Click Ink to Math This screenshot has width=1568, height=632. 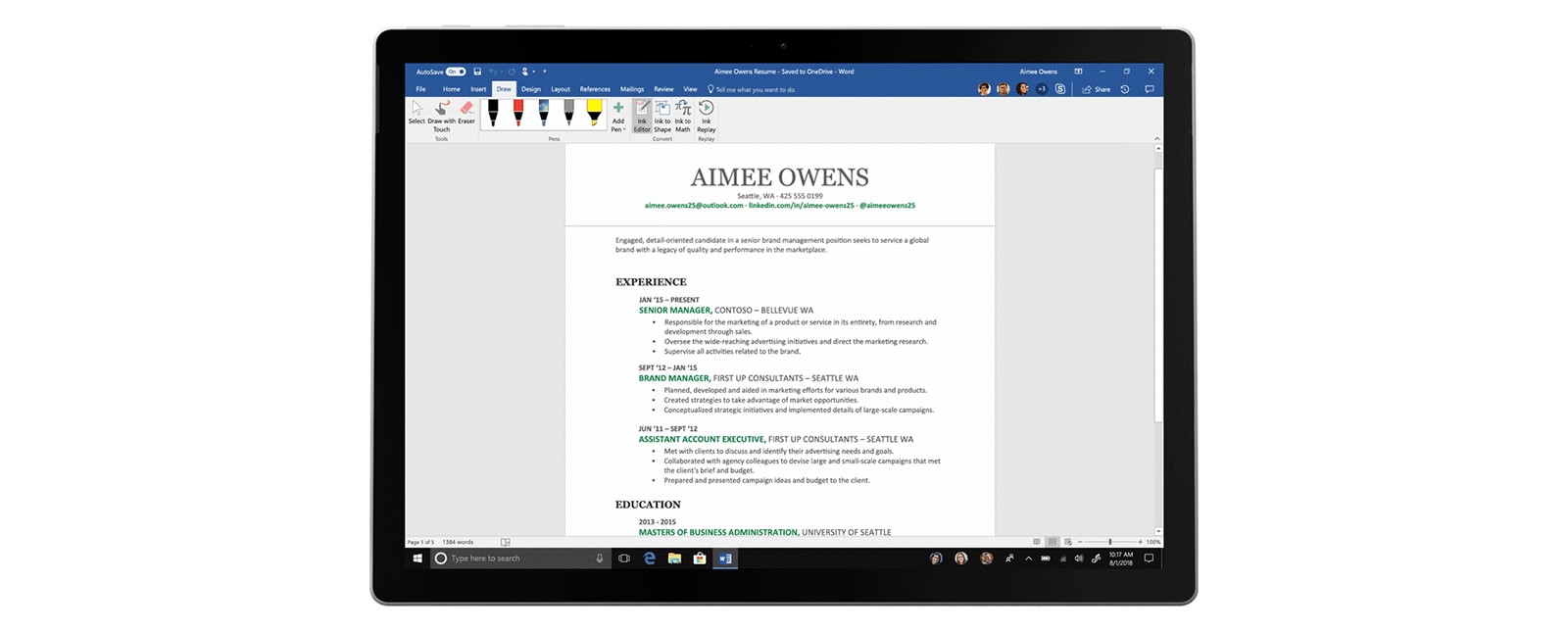pos(683,115)
